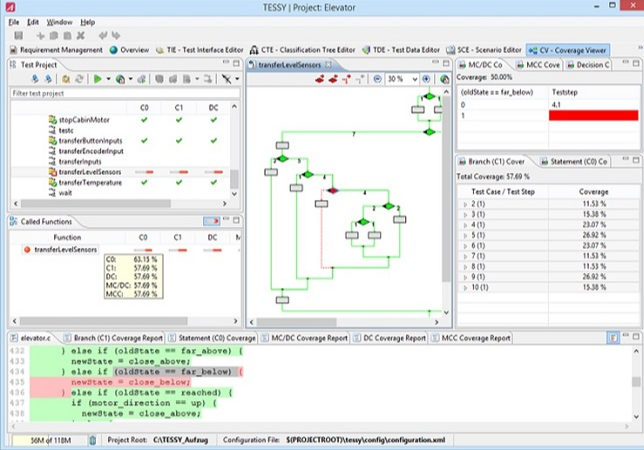Viewport: 644px width, 450px height.
Task: Click the red toggle button in Called Functions panel header
Action: point(212,221)
